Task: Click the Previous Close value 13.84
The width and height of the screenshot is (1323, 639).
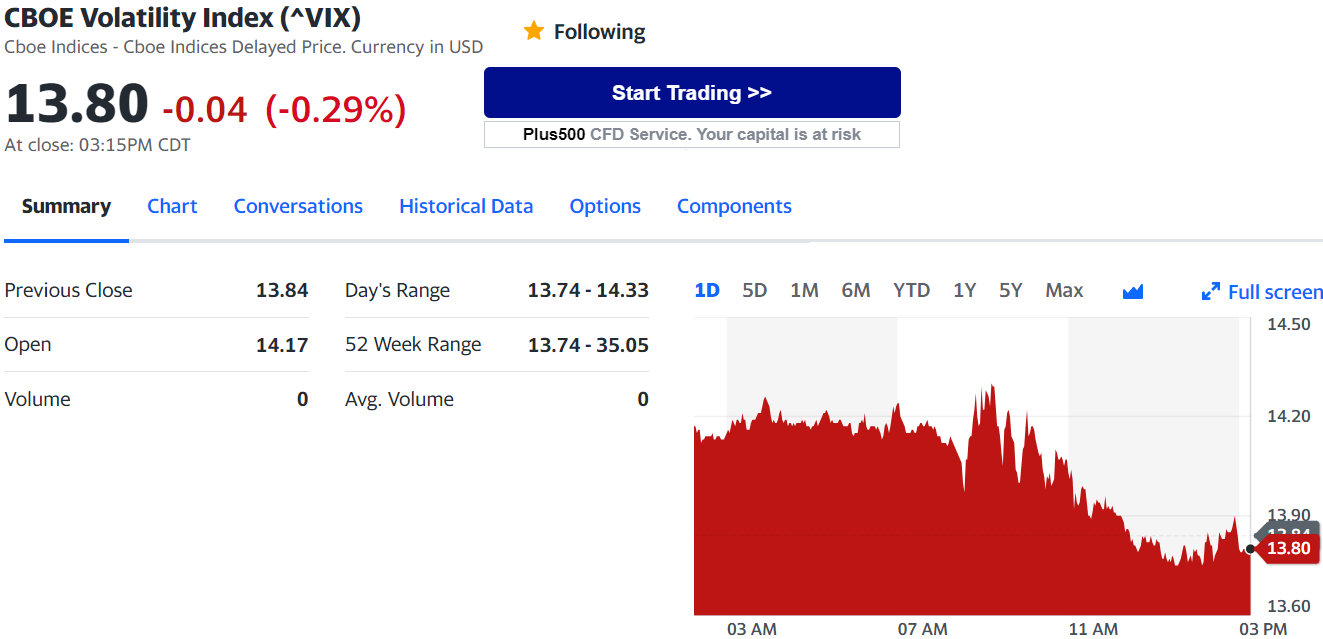Action: point(282,290)
